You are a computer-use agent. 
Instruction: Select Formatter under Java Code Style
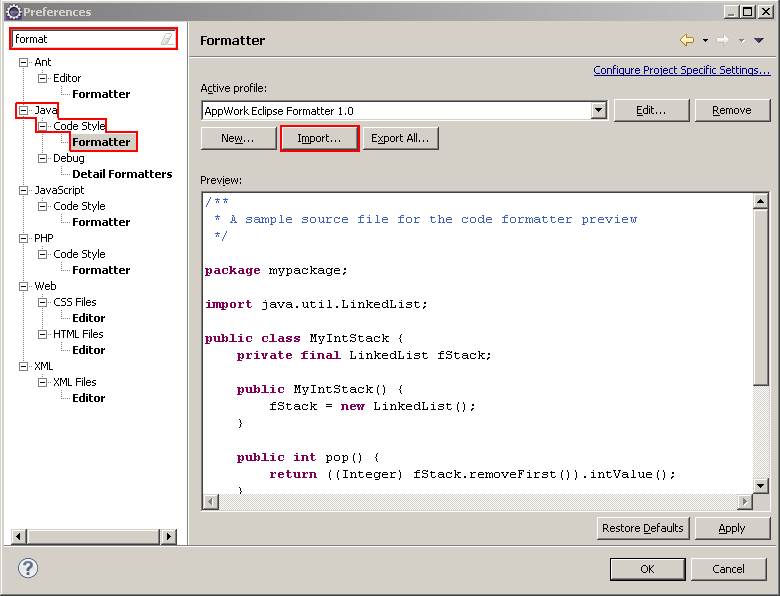coord(101,142)
